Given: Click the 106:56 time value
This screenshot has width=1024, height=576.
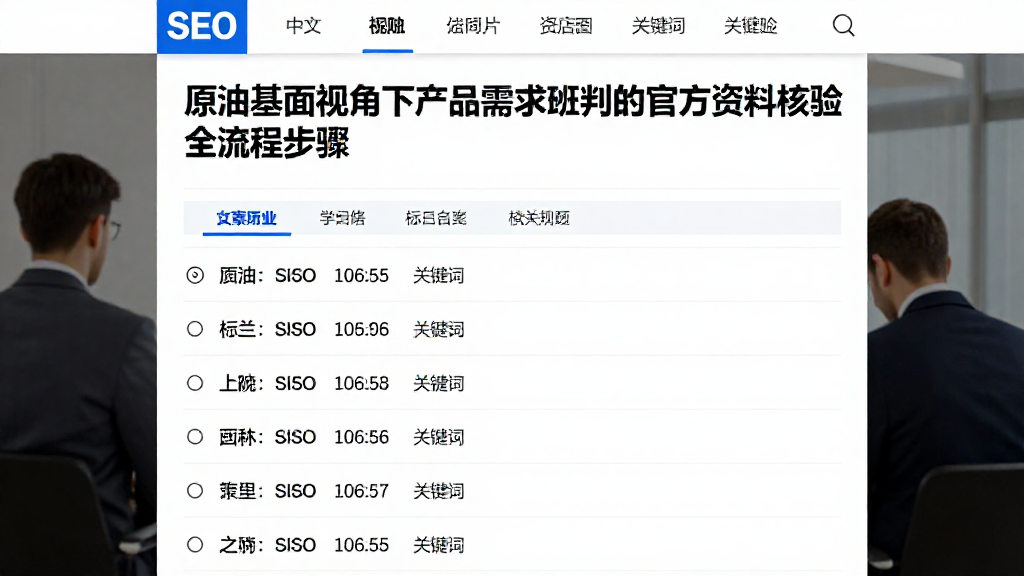Looking at the screenshot, I should pyautogui.click(x=361, y=437).
